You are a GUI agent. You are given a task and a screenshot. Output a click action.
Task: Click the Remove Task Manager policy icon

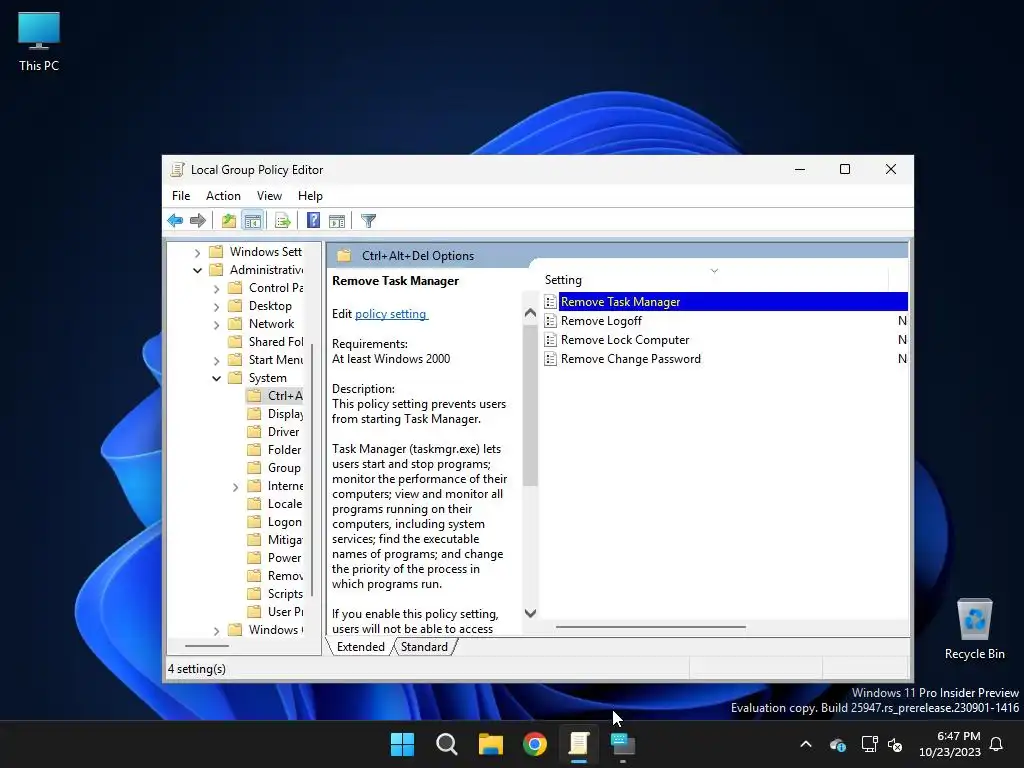551,302
